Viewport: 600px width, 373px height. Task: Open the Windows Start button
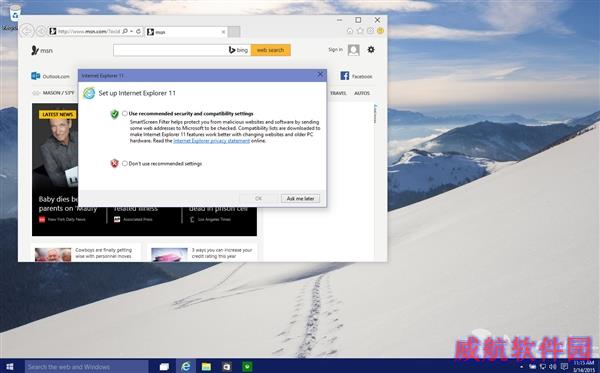coord(10,366)
